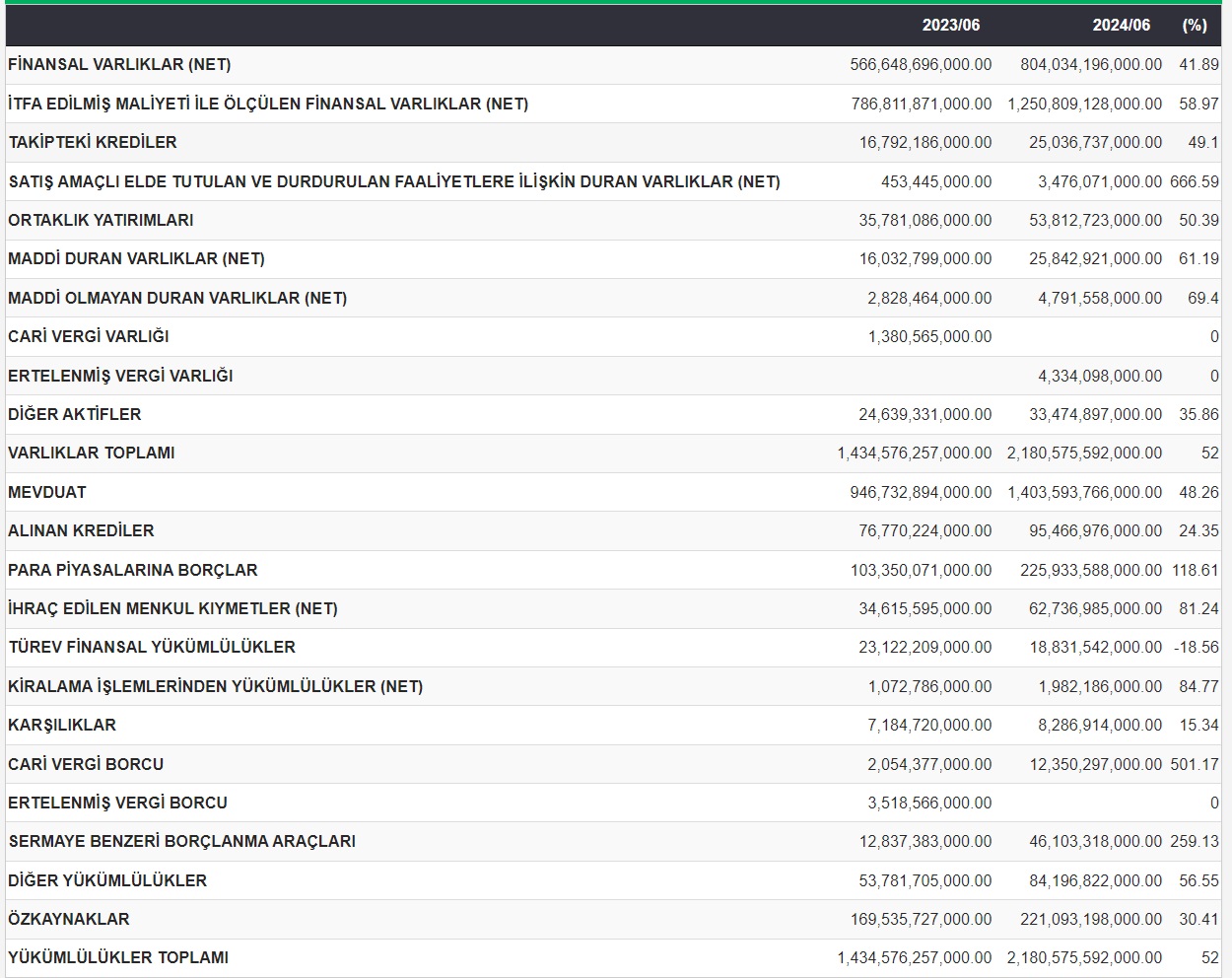
Task: Select the KARŞILIKLAR row label
Action: point(62,725)
